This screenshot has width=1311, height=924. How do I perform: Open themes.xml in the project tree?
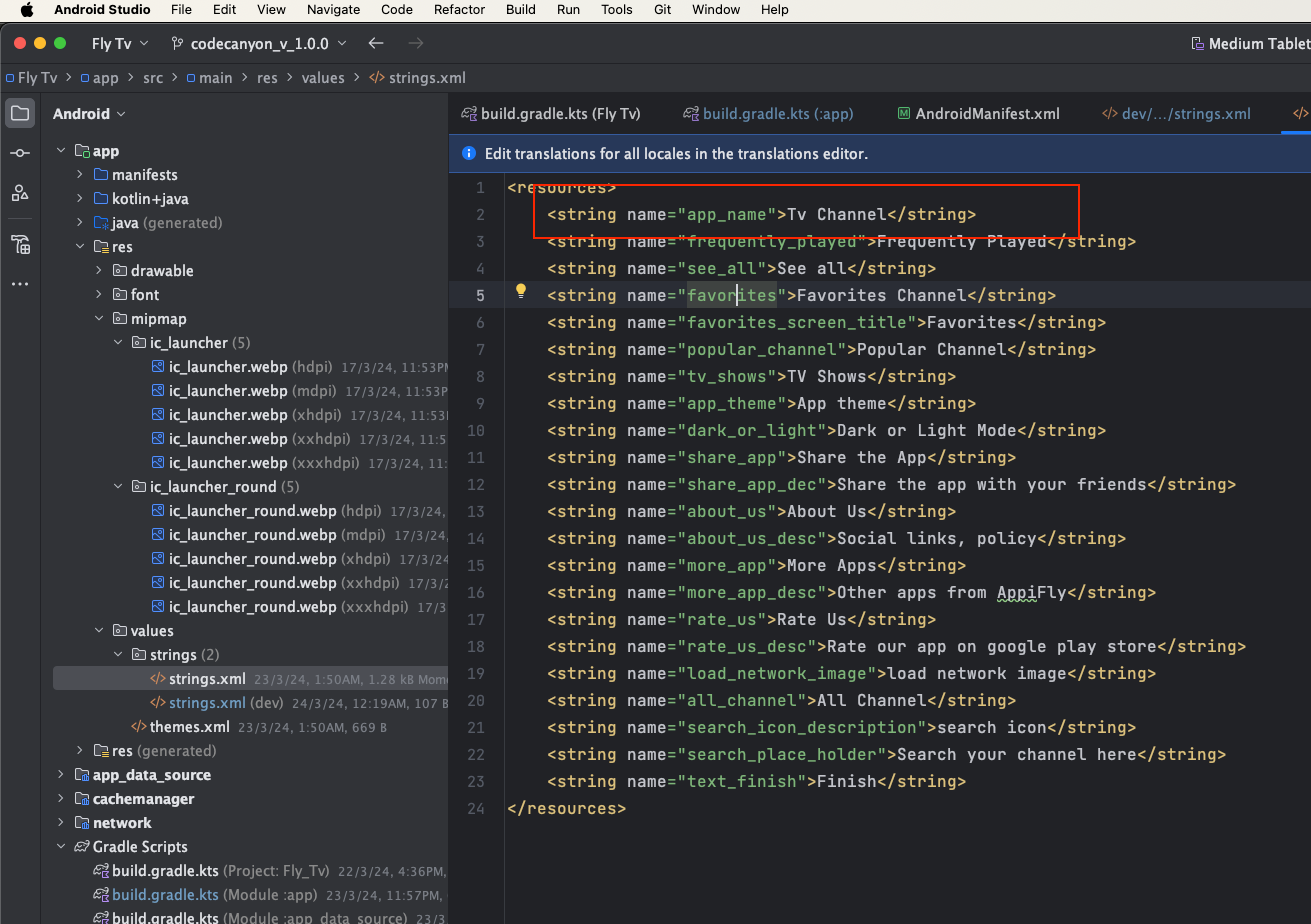(x=189, y=727)
